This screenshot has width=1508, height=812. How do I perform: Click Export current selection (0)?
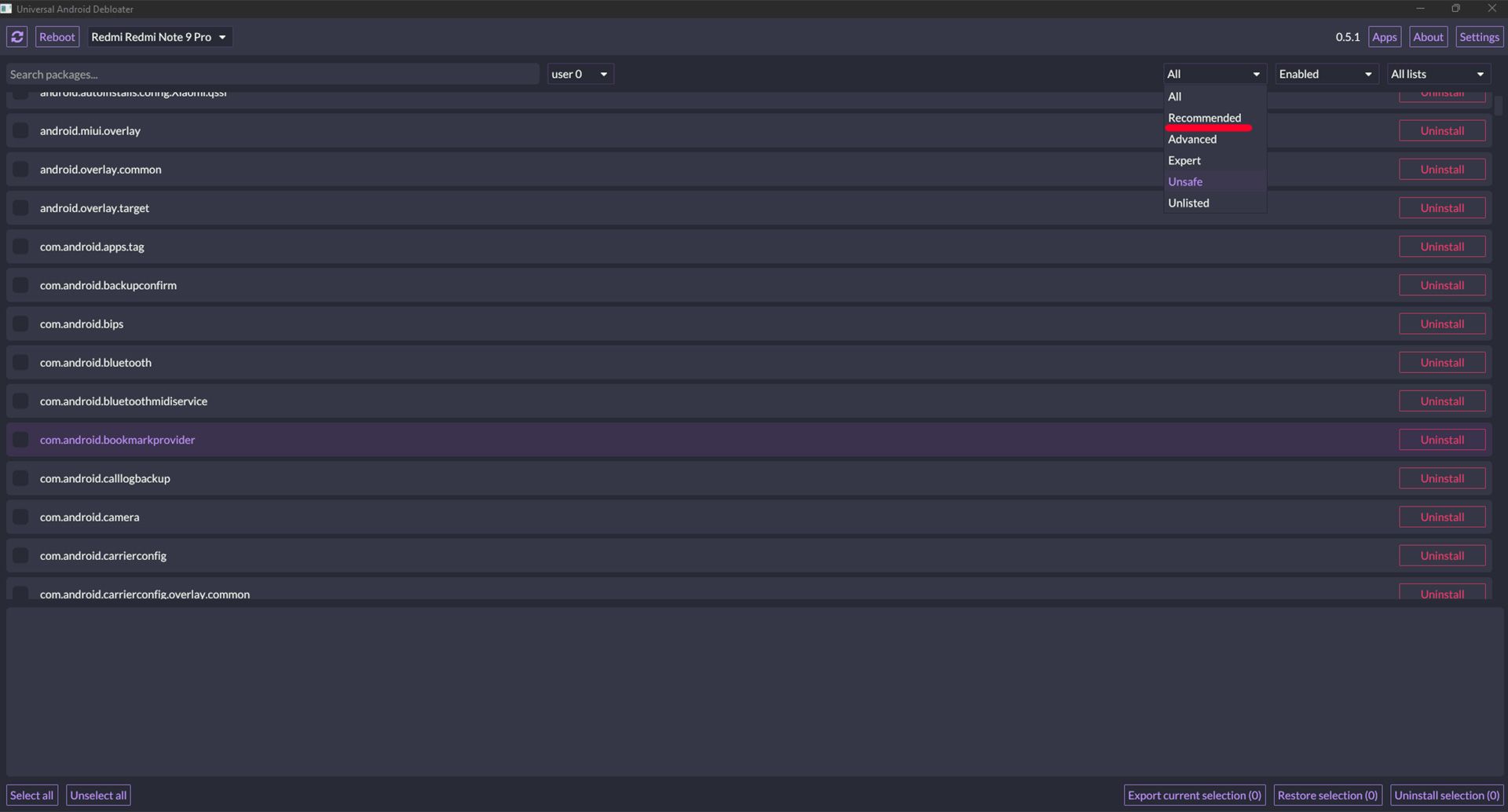coord(1194,795)
